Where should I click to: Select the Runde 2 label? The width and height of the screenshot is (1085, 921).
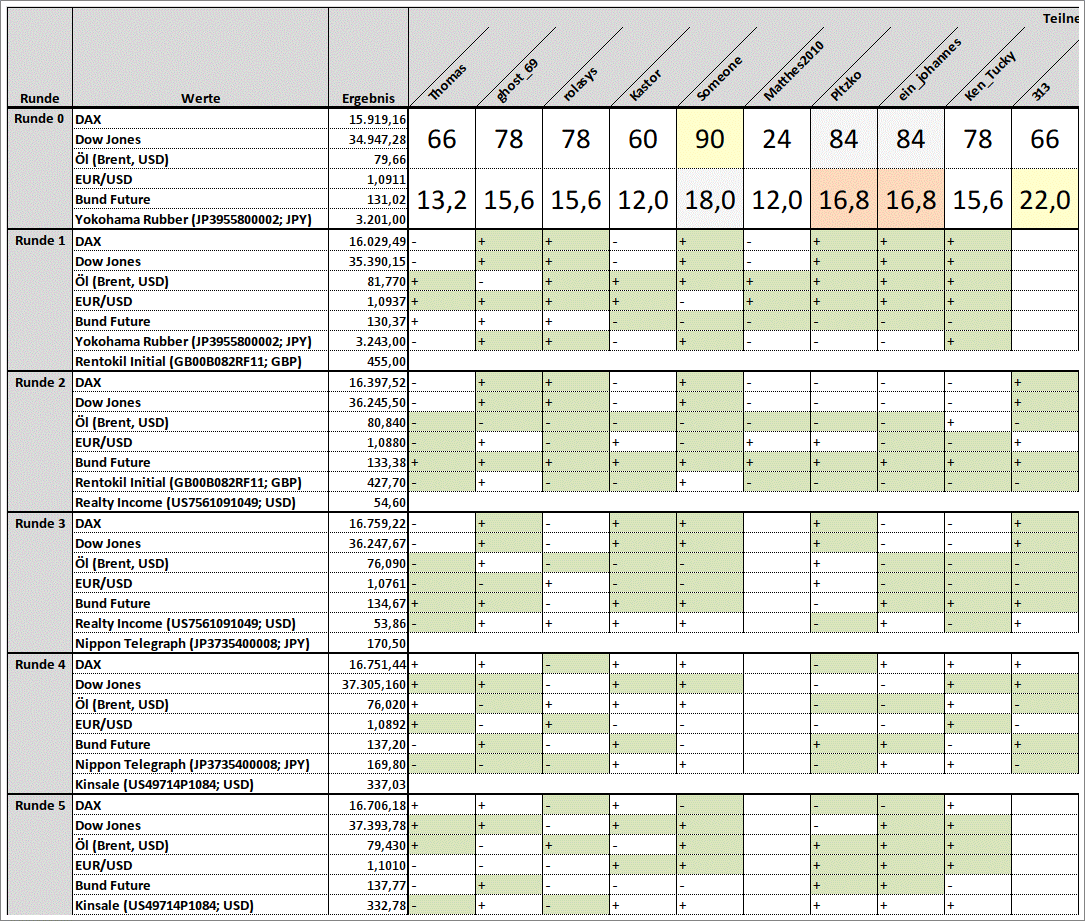(x=39, y=382)
